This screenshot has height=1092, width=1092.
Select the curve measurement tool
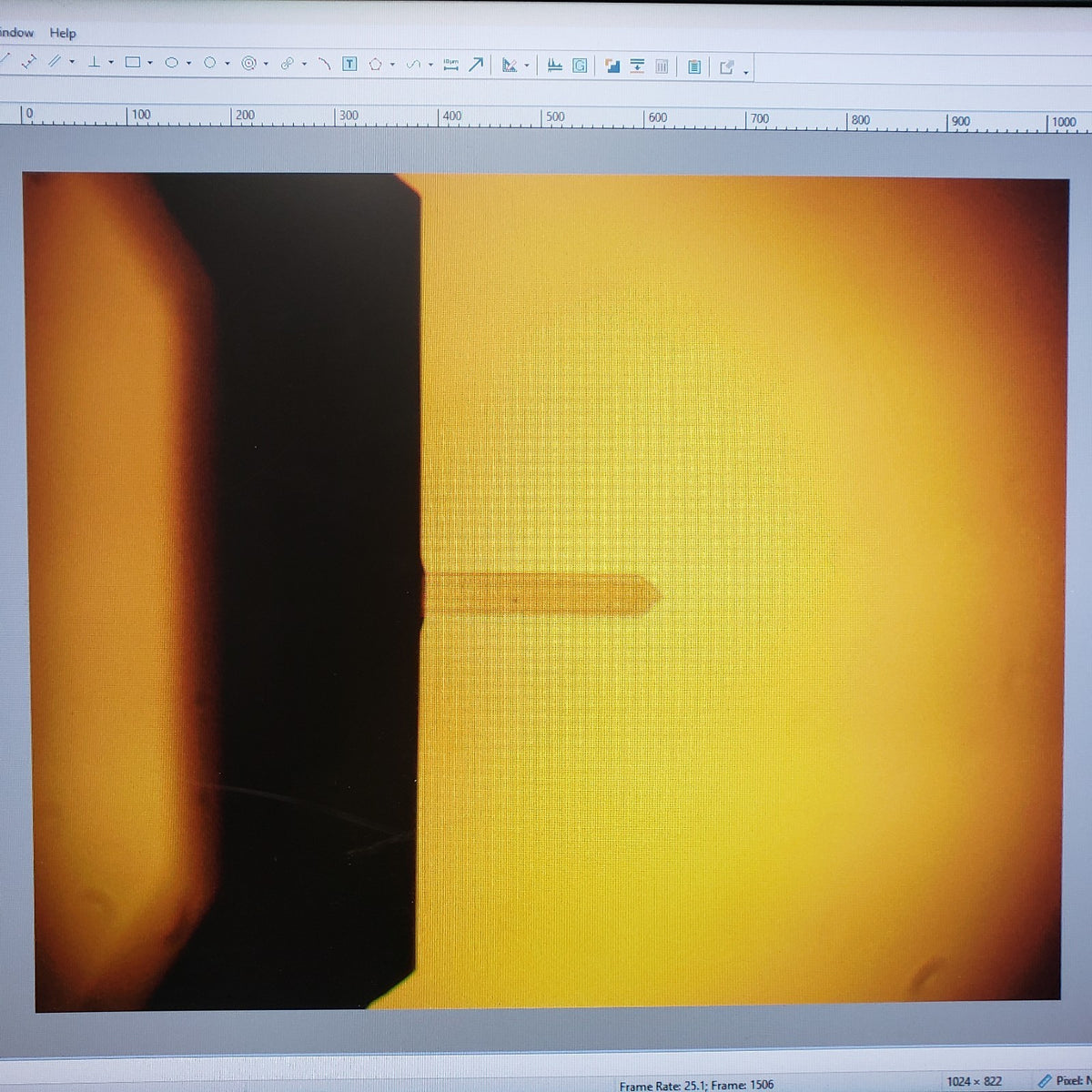[413, 65]
